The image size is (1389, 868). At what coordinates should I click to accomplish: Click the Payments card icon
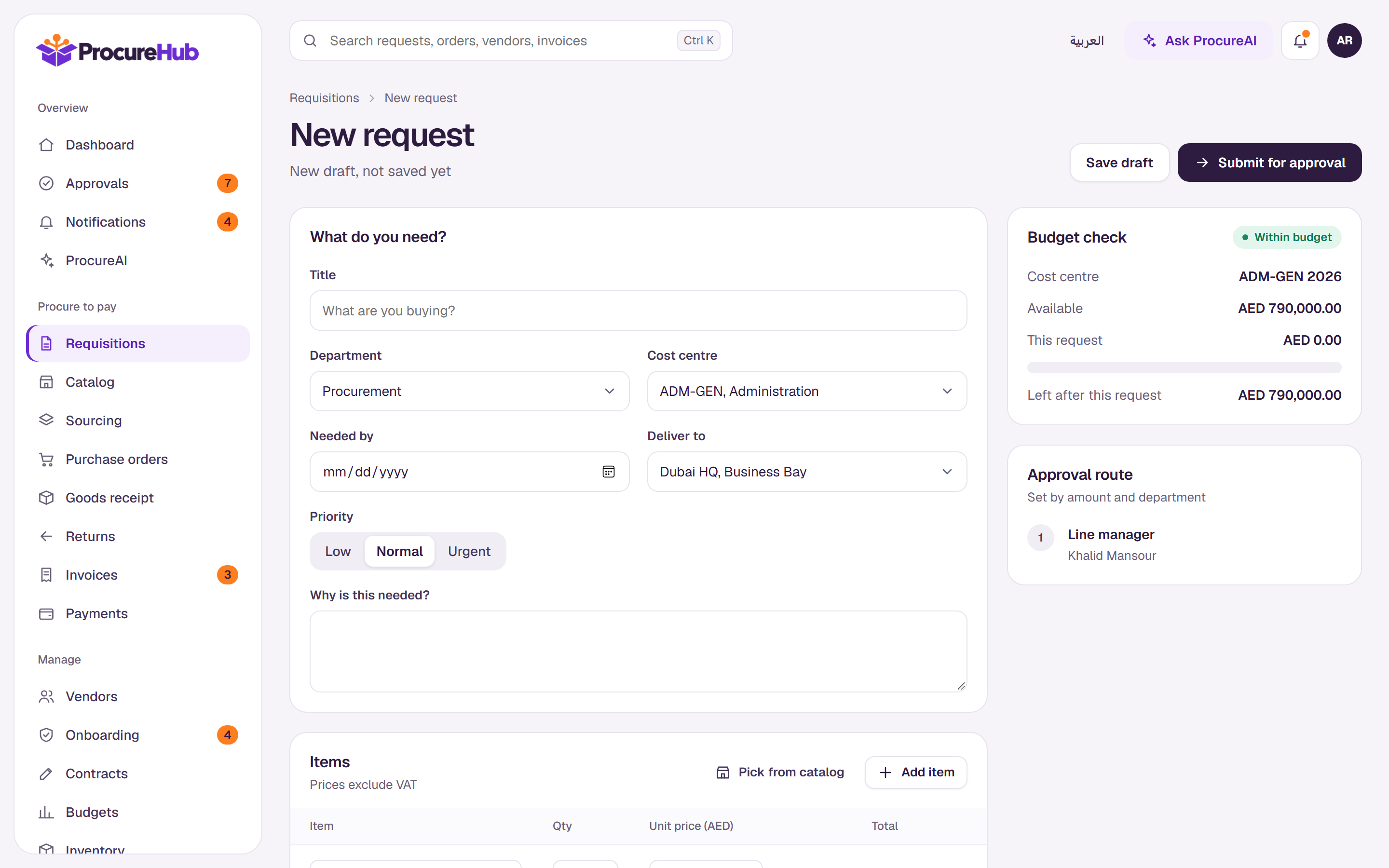coord(46,613)
